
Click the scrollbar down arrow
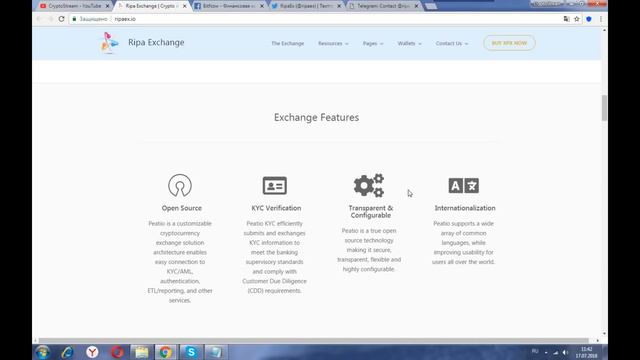coord(604,333)
